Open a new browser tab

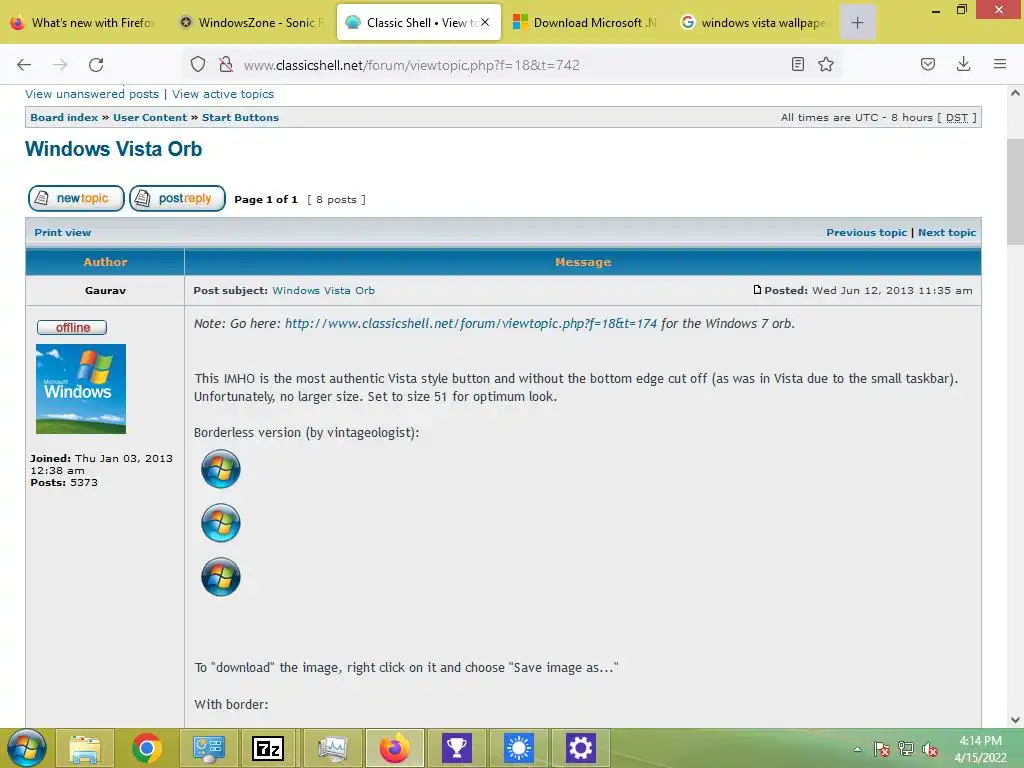(x=857, y=23)
